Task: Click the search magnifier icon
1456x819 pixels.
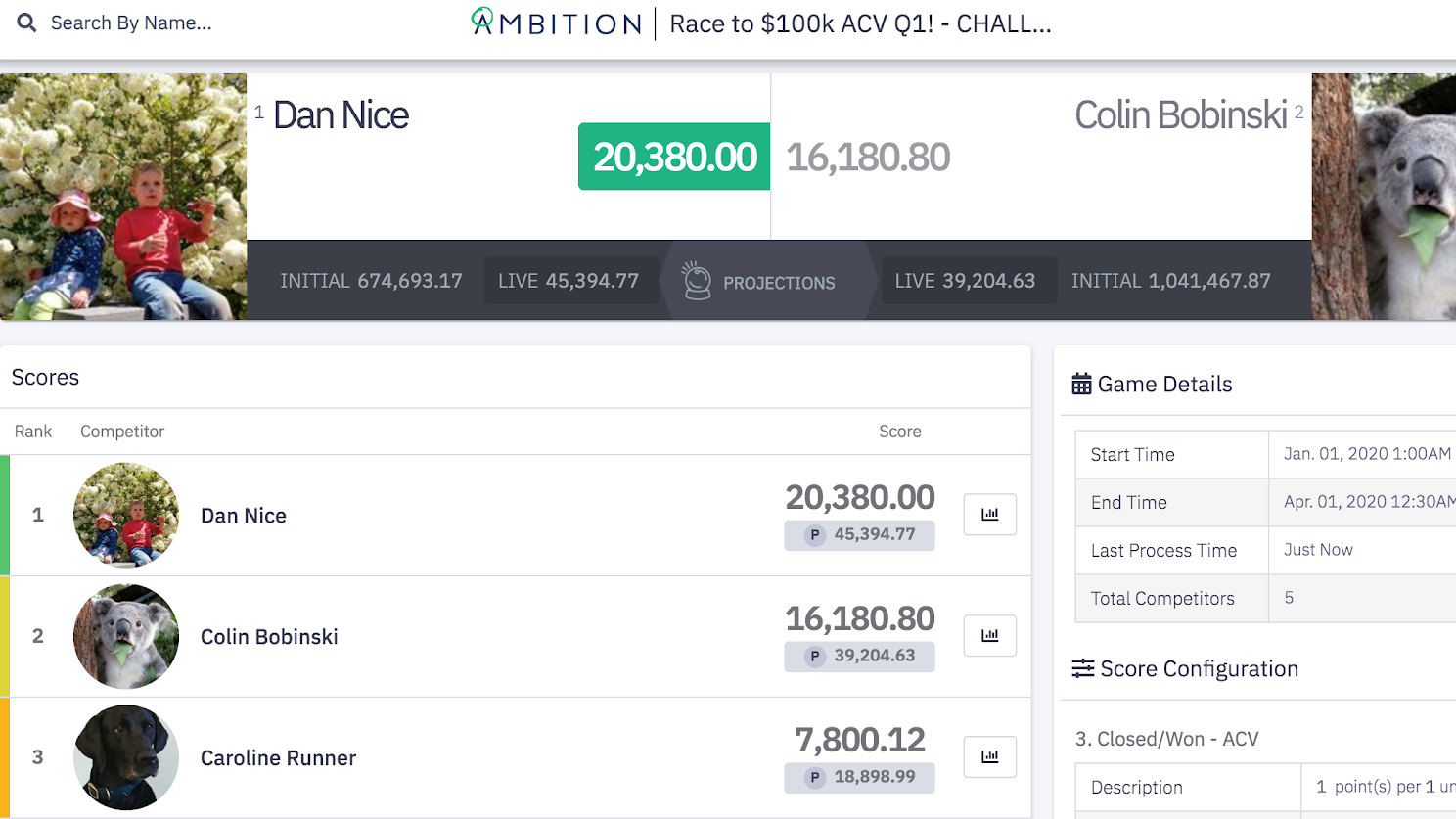Action: click(26, 23)
